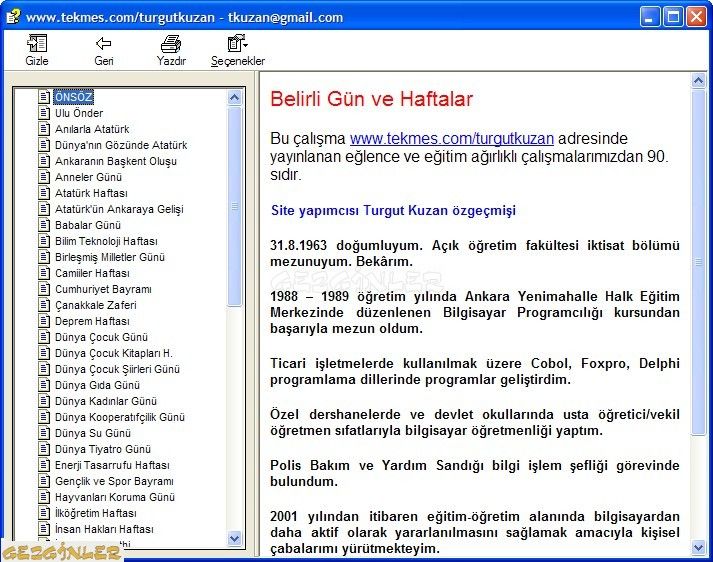This screenshot has width=713, height=562.
Task: Open the İlköğretim Haftası topic
Action: (95, 513)
